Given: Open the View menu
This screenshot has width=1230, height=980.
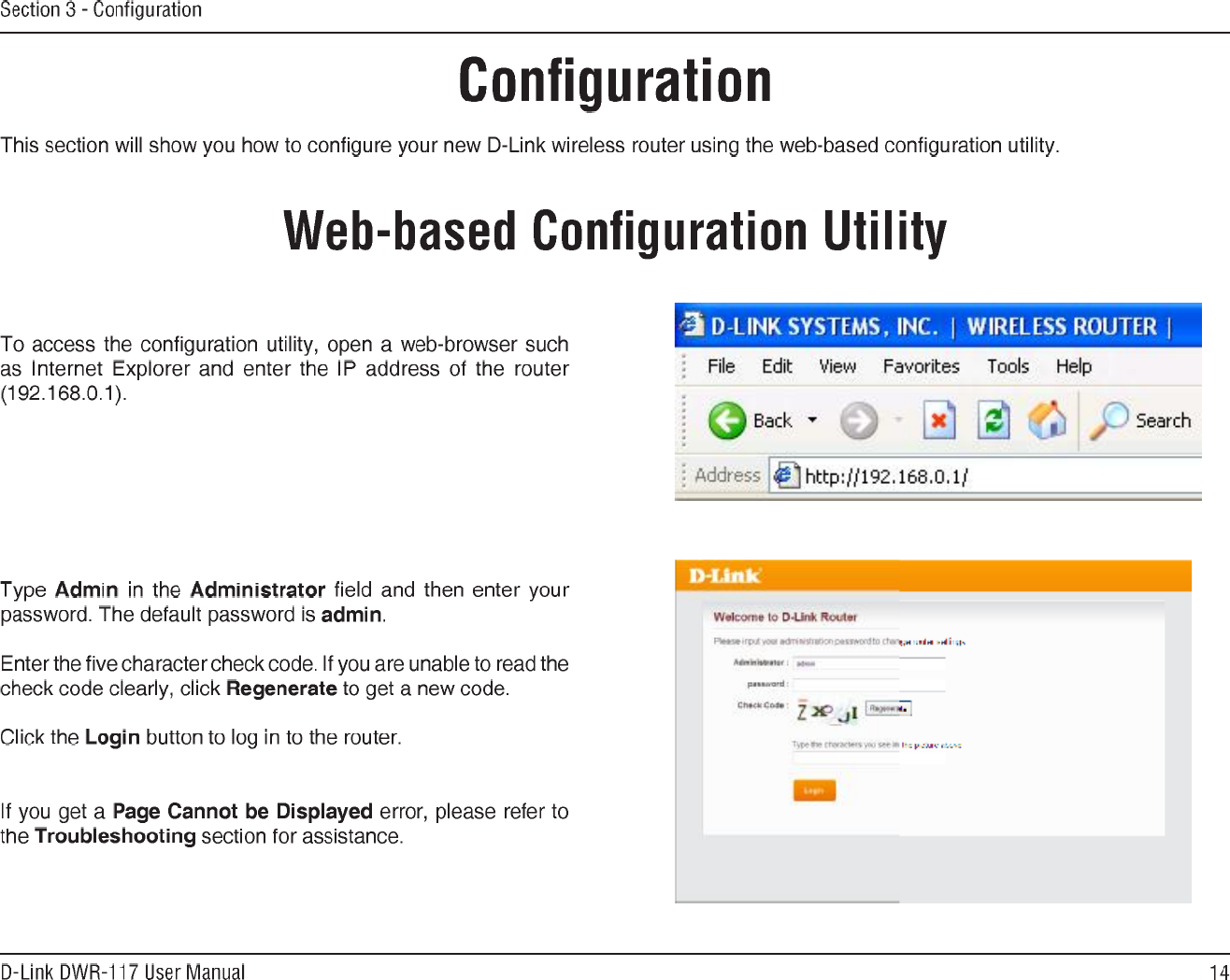Looking at the screenshot, I should coord(837,366).
